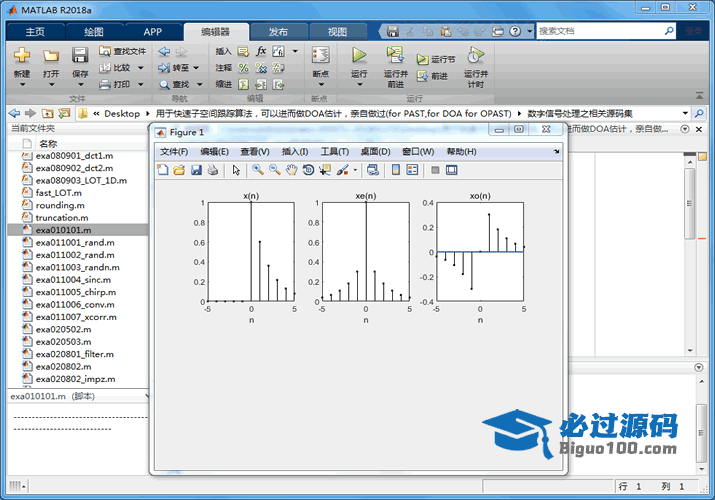Screen dimensions: 715x500
Task: Click the Zoom Out magnifier in Figure toolbar
Action: pyautogui.click(x=274, y=170)
